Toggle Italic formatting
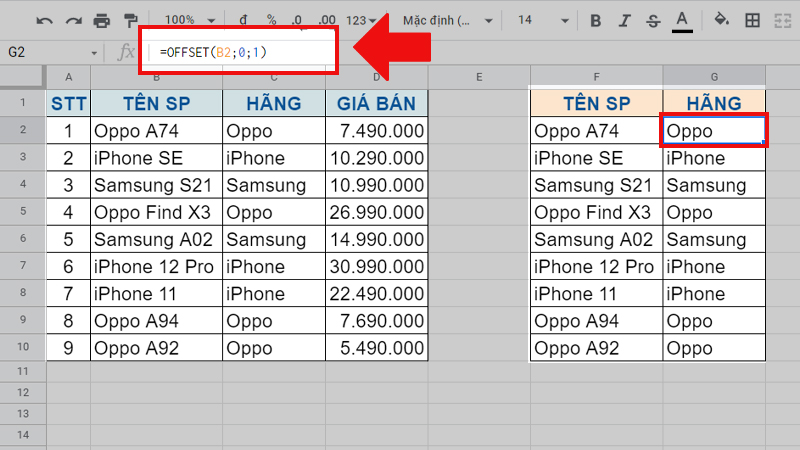Image resolution: width=800 pixels, height=450 pixels. 623,21
